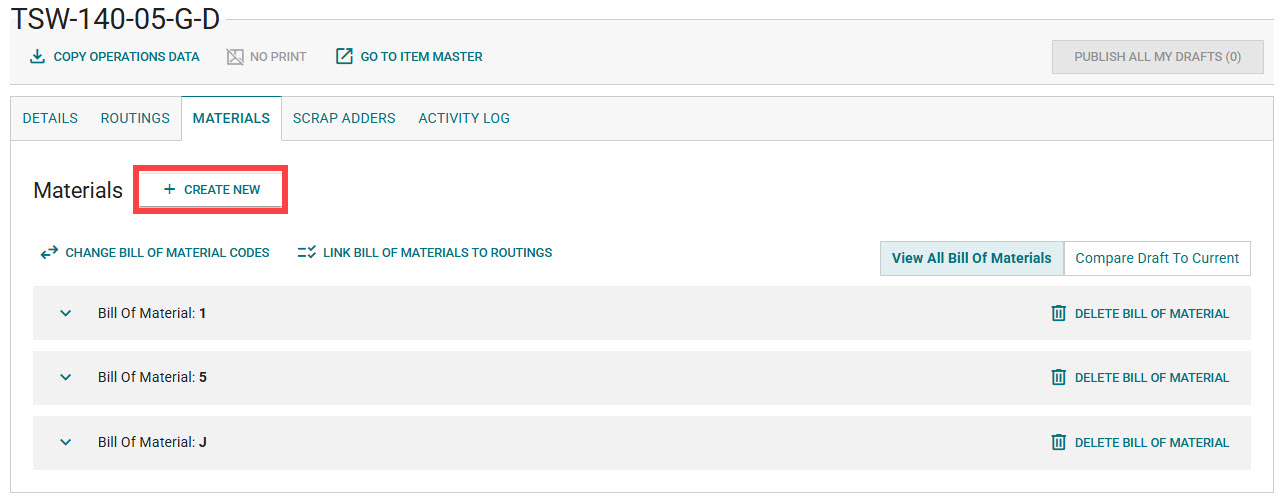This screenshot has height=502, width=1279.
Task: Click trash icon for Bill Of Material 5
Action: (1059, 377)
